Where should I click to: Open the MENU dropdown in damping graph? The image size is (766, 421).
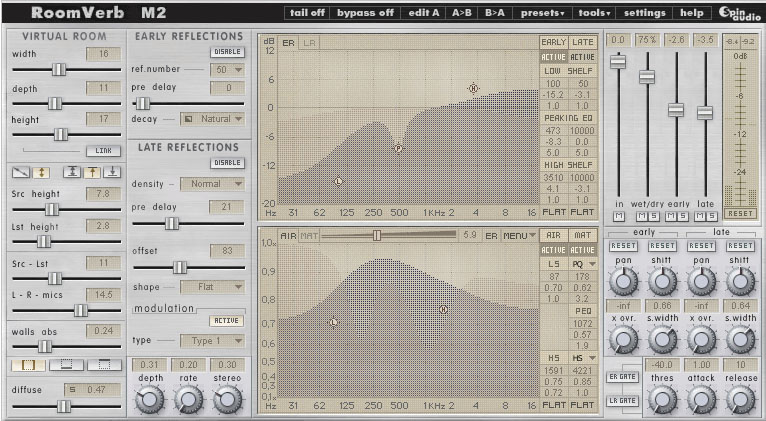click(x=519, y=236)
